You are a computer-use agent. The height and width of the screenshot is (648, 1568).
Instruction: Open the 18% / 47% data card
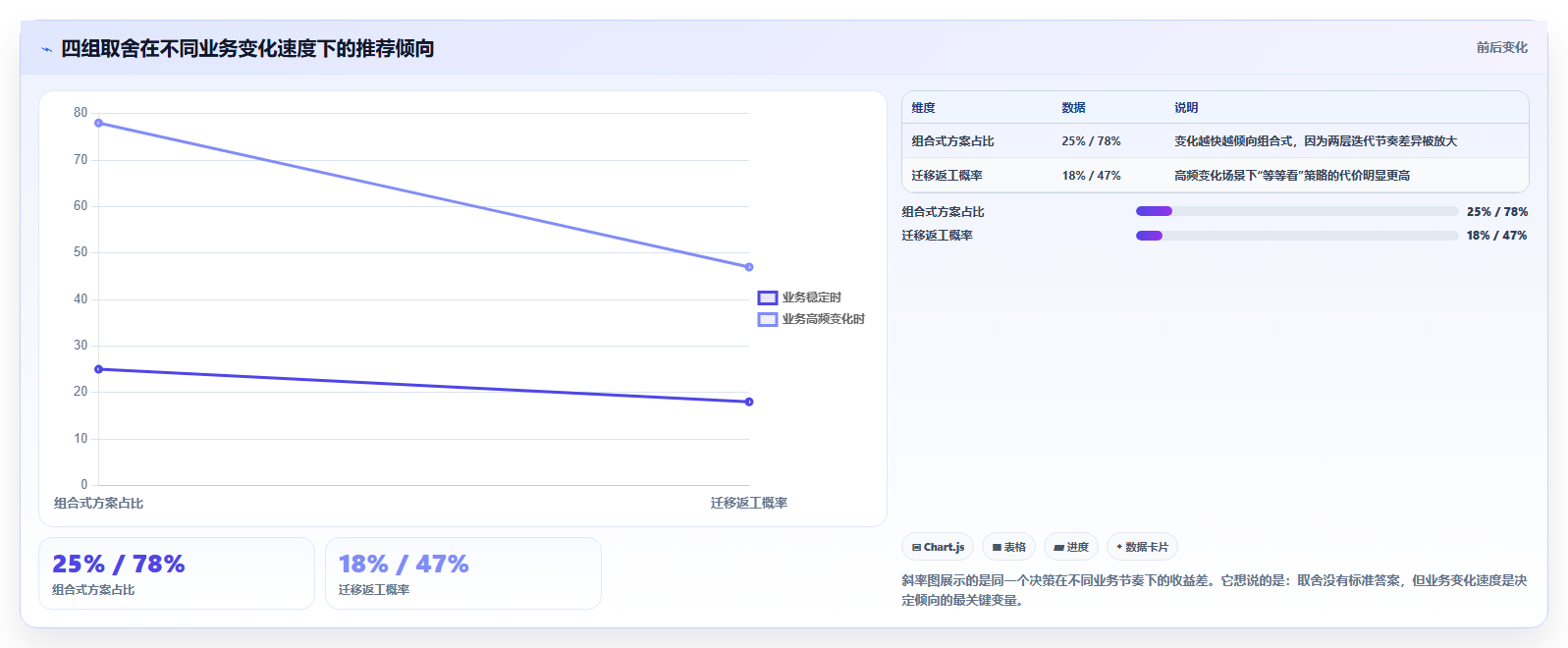[463, 573]
